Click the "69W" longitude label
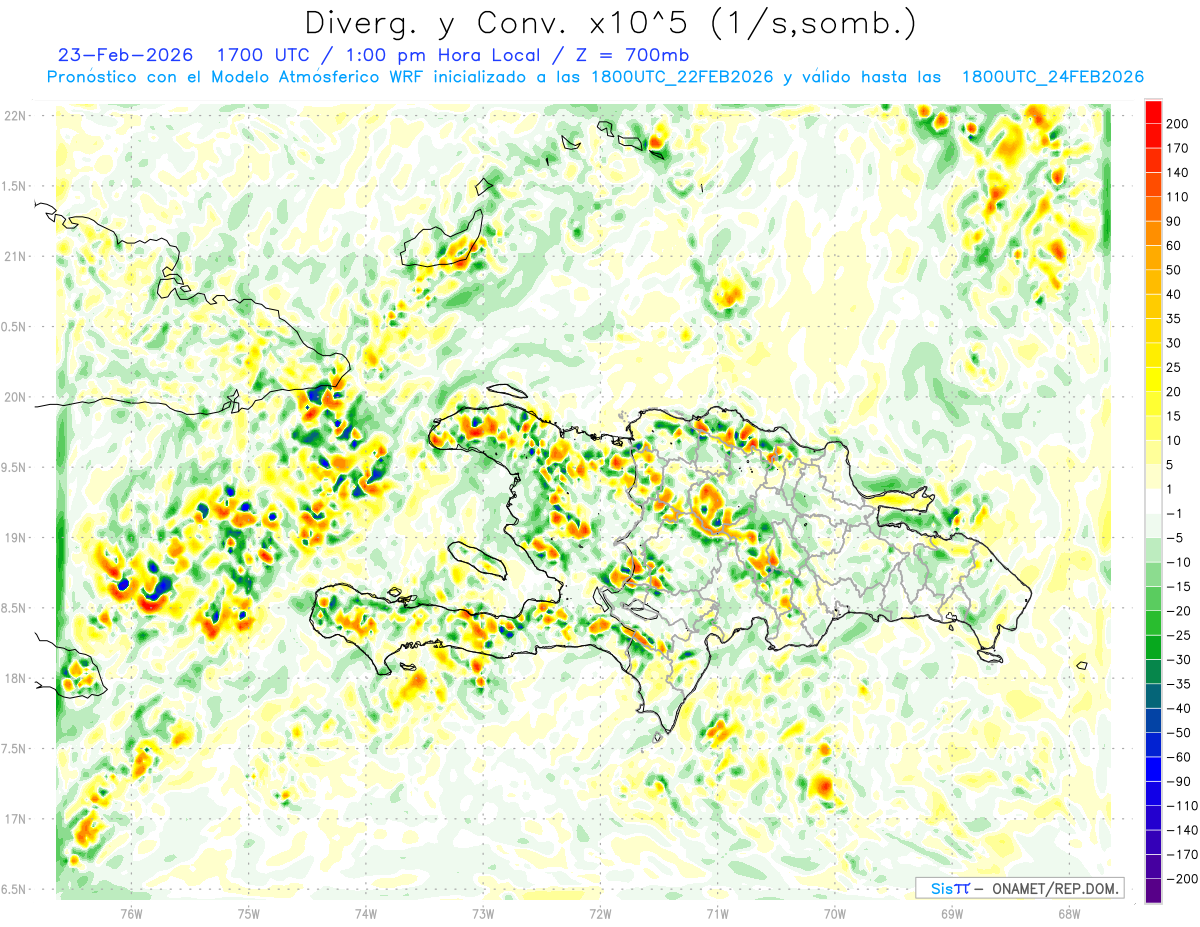Viewport: 1200px width, 927px height. 952,913
